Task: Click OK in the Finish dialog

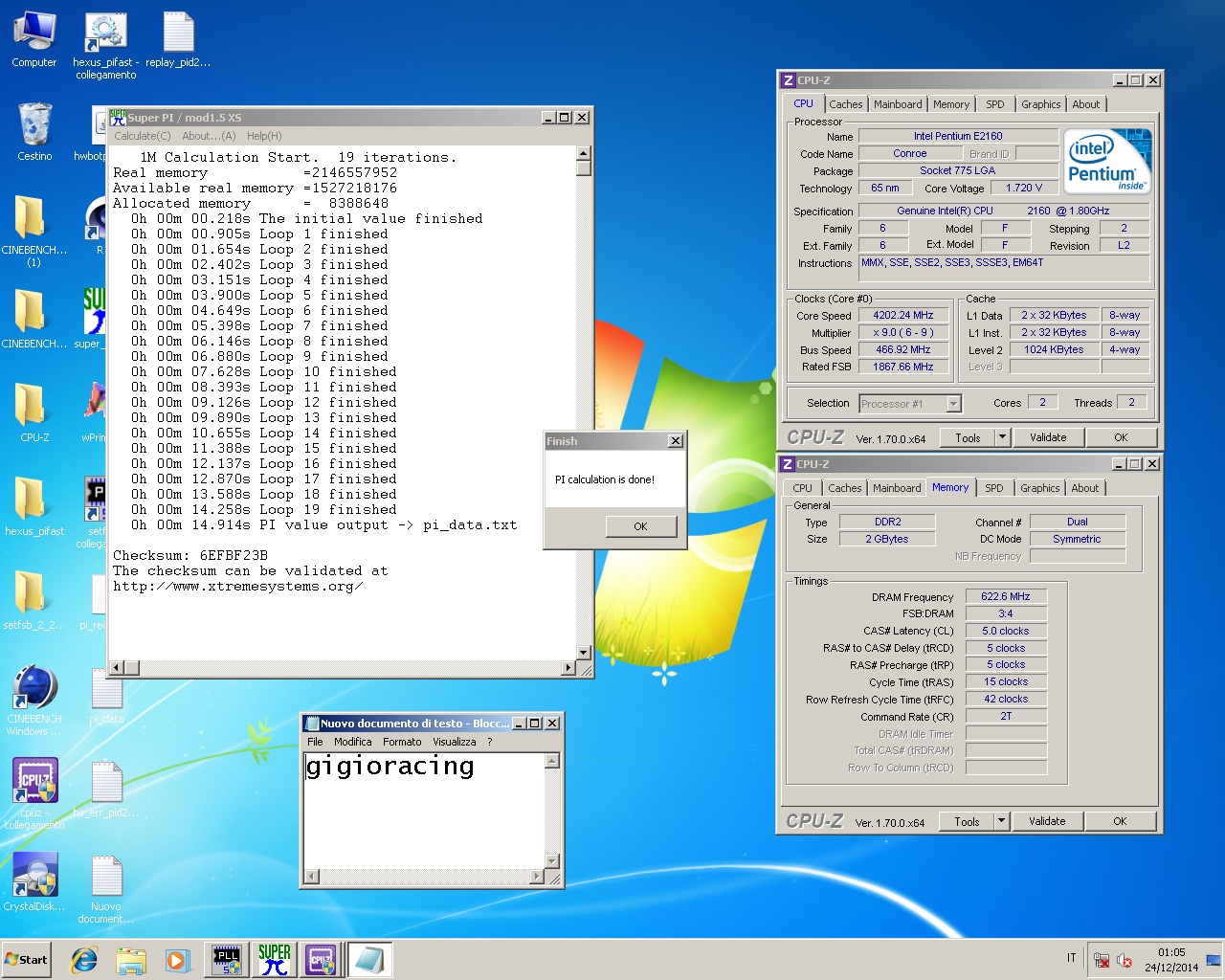Action: (x=640, y=526)
